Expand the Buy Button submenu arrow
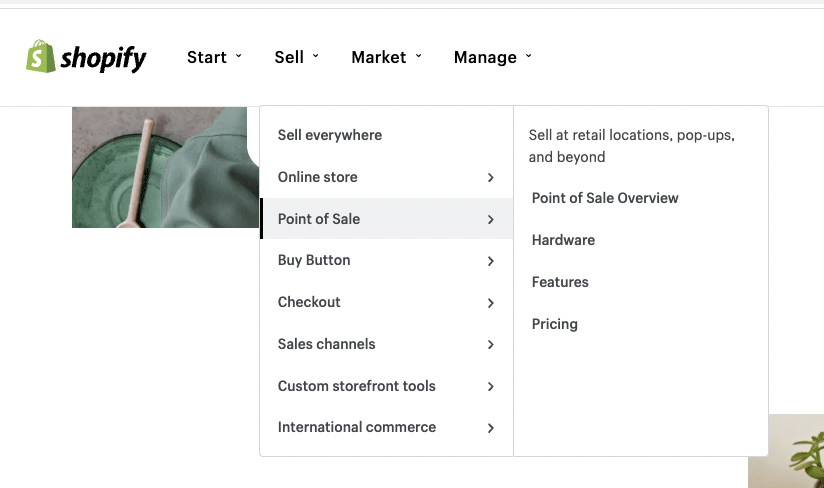The width and height of the screenshot is (824, 488). (490, 261)
